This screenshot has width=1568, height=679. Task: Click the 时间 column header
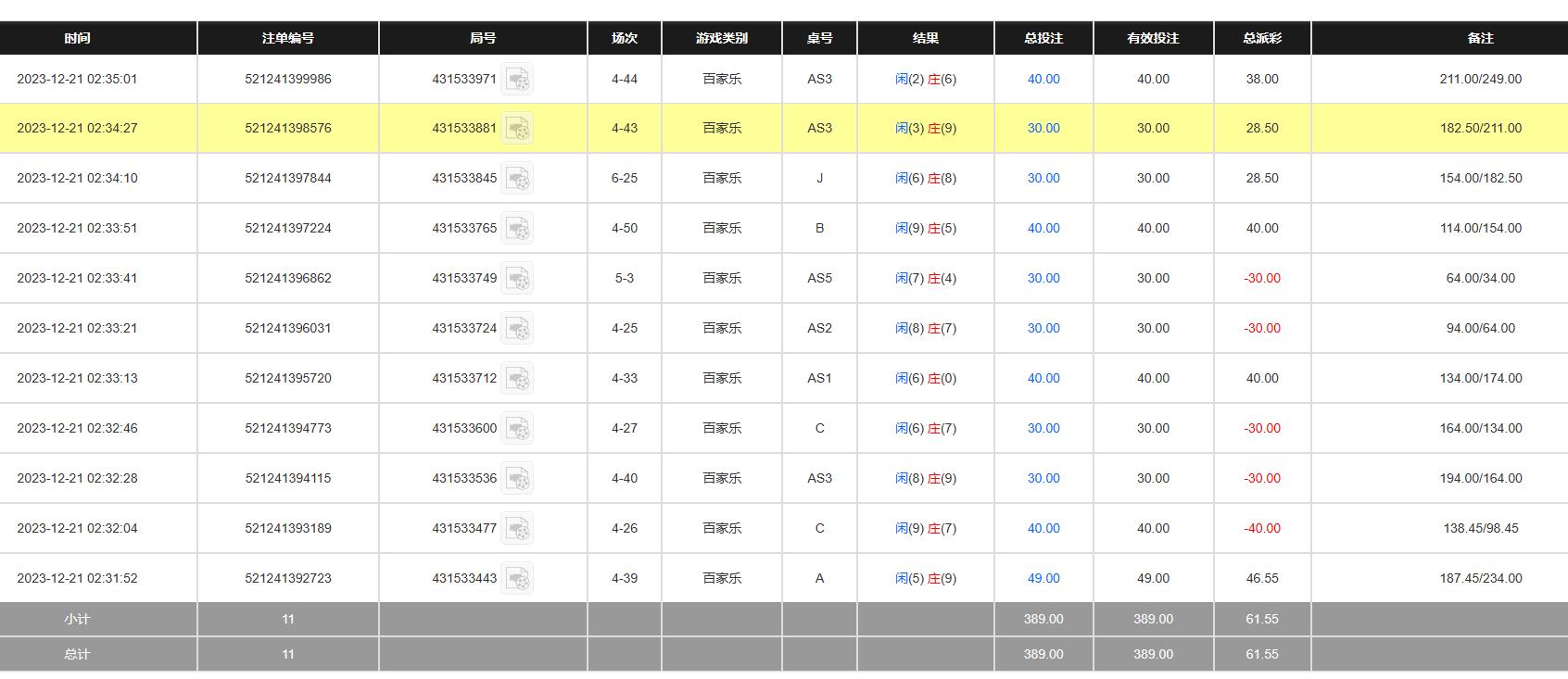[78, 38]
